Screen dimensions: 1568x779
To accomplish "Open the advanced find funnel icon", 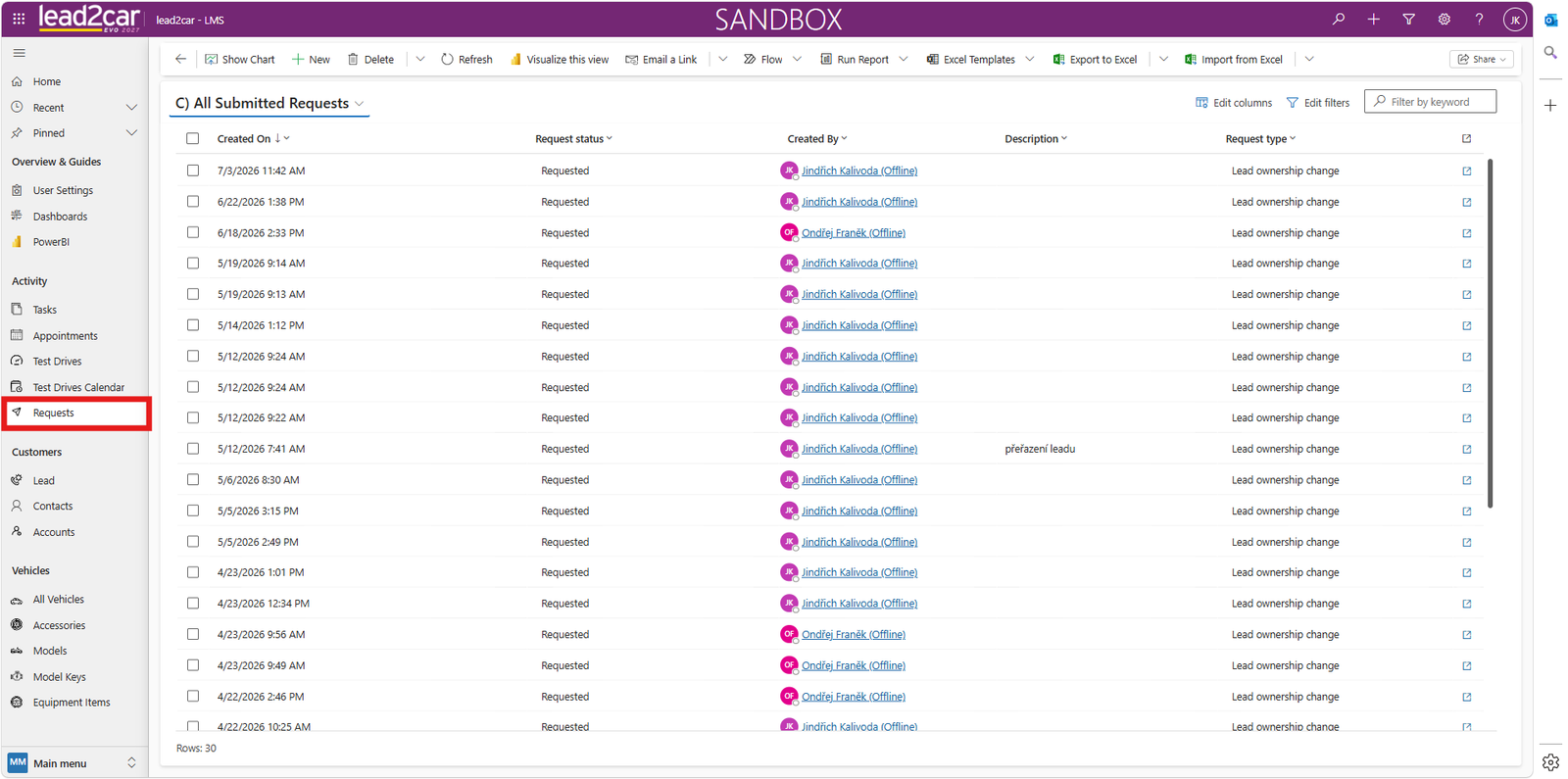I will point(1409,19).
